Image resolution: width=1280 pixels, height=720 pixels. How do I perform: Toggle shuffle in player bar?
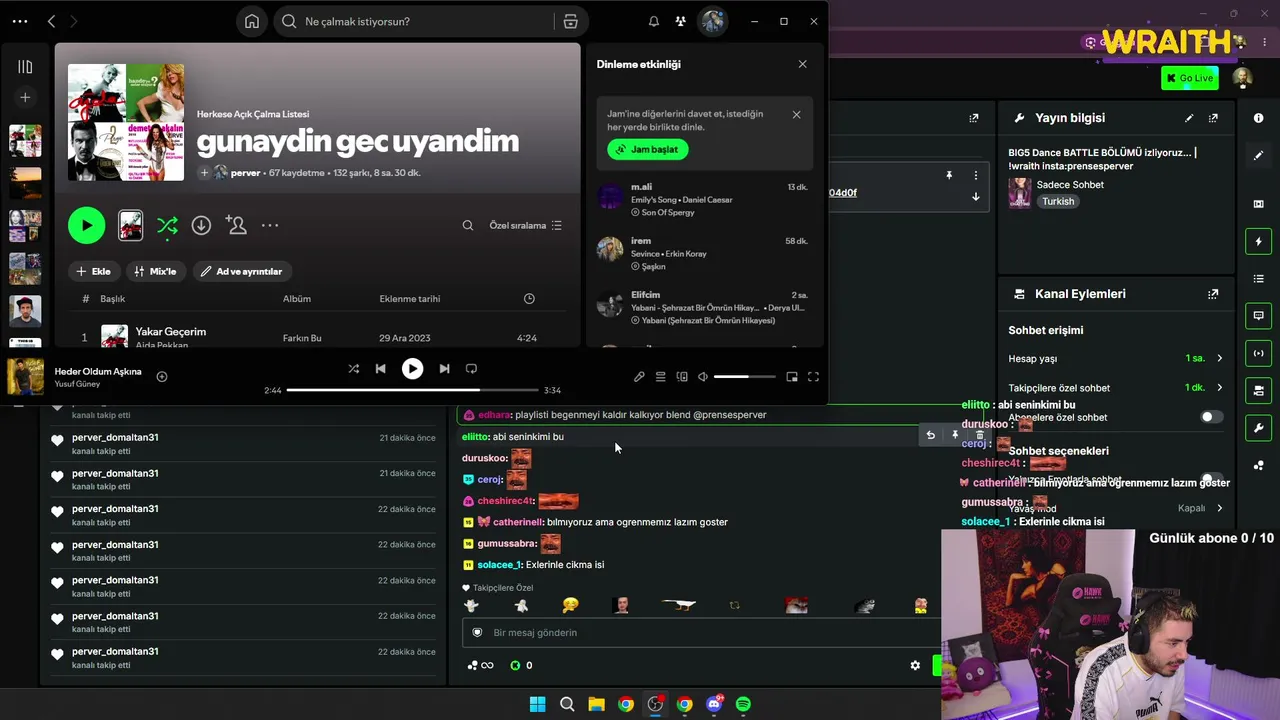pos(353,369)
